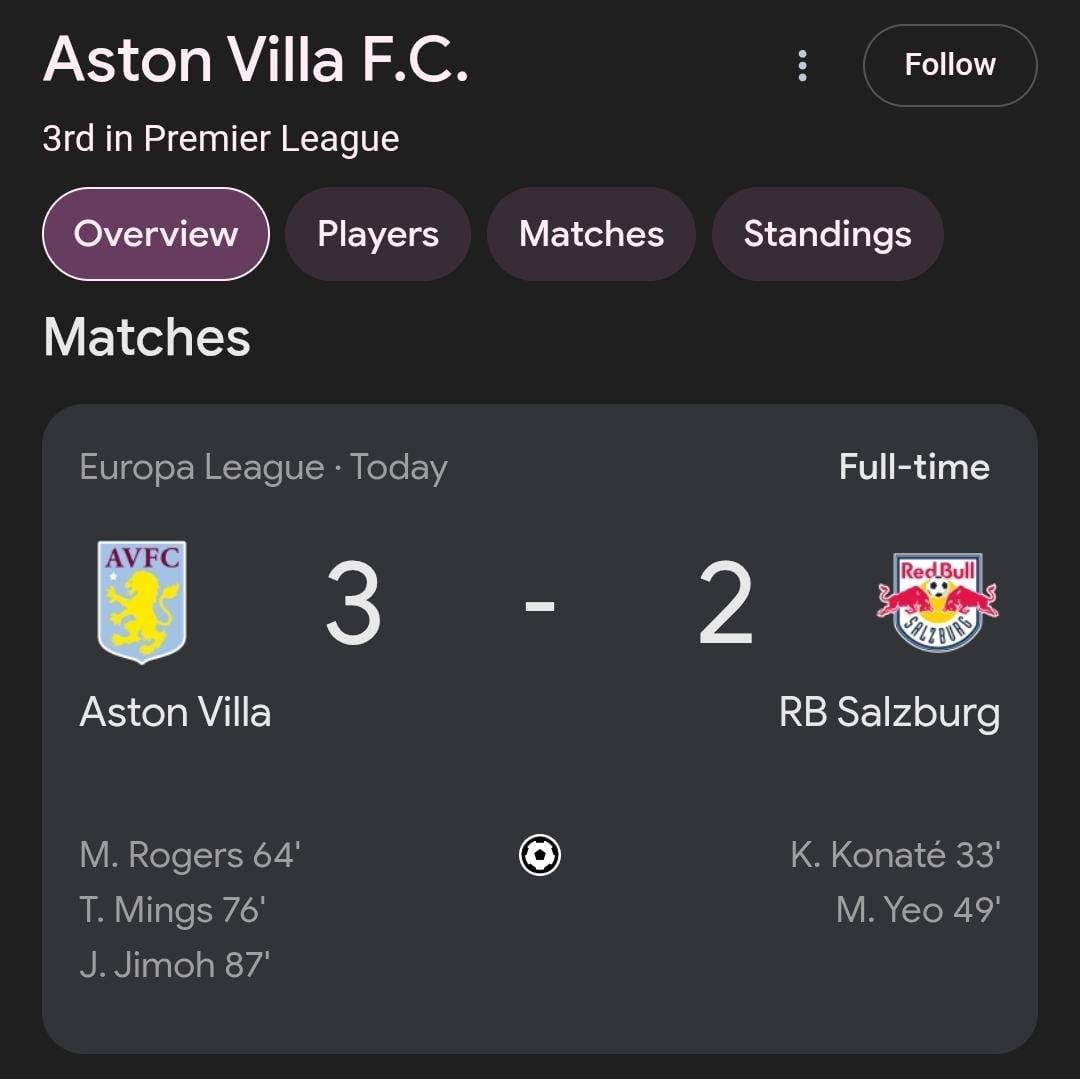Click the soccer ball goals icon

[540, 855]
